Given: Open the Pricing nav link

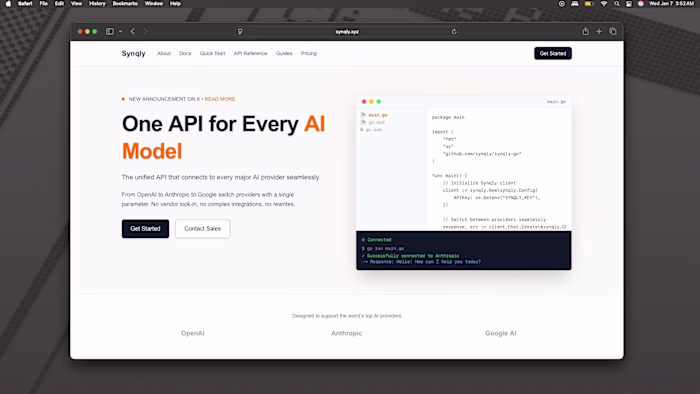Looking at the screenshot, I should (308, 54).
